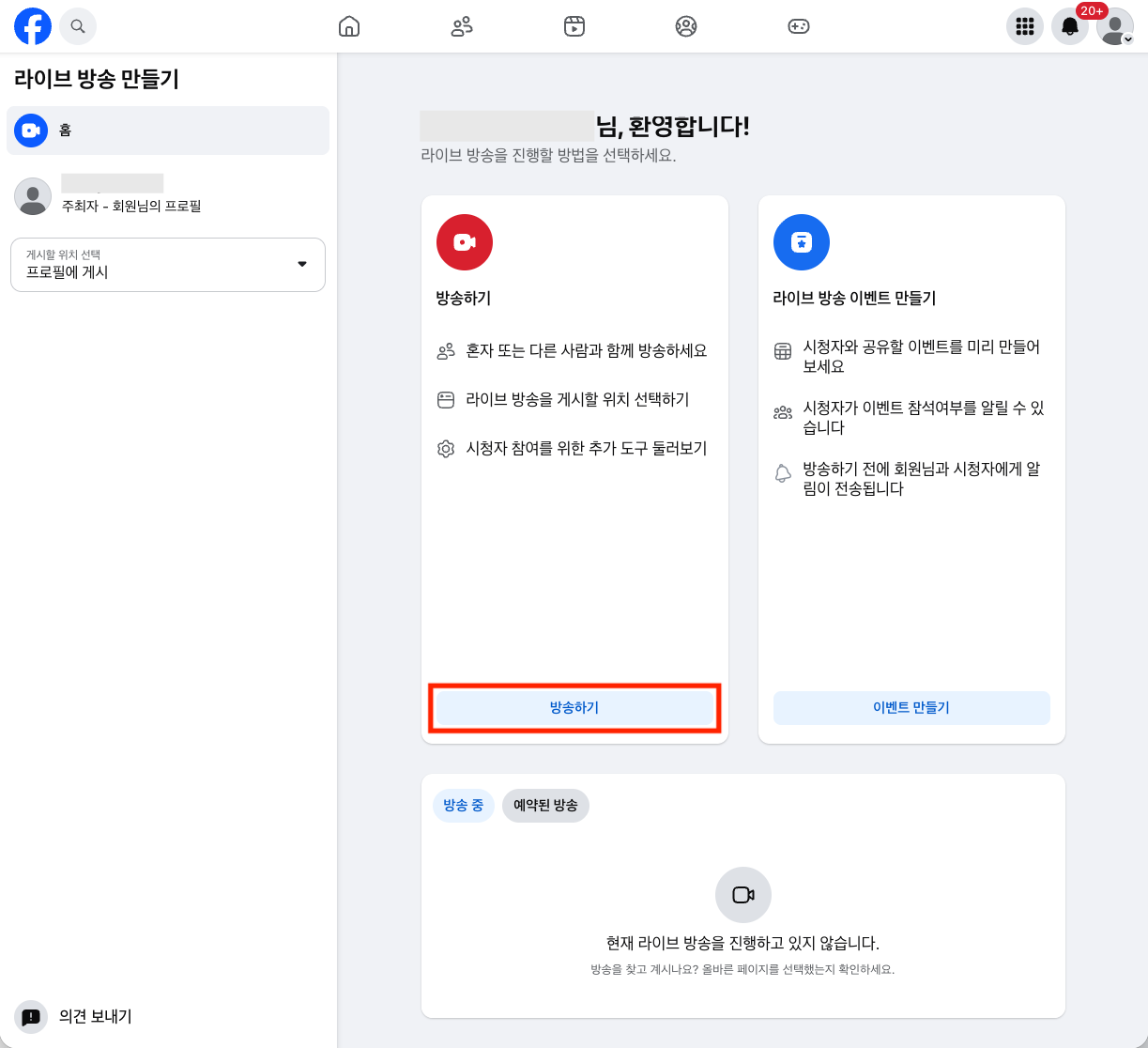Screen dimensions: 1148x1048
Task: Select 홈 in the left sidebar
Action: [x=167, y=130]
